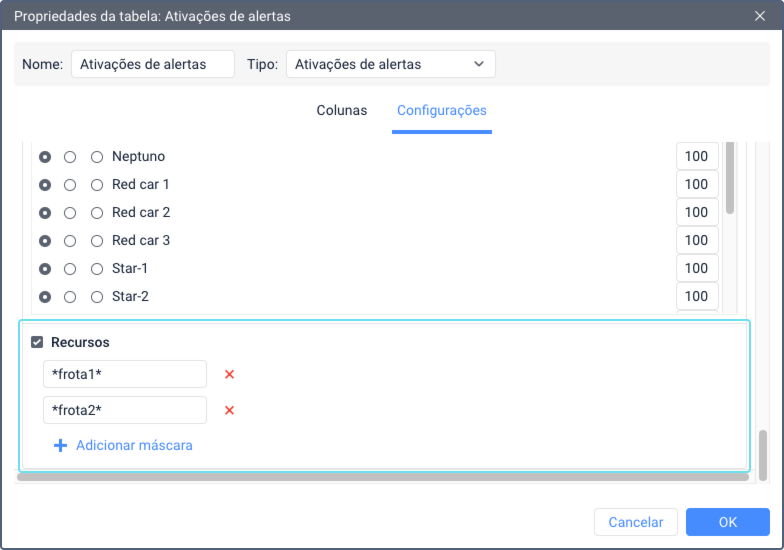This screenshot has width=784, height=550.
Task: Click the Nome text field
Action: (x=152, y=64)
